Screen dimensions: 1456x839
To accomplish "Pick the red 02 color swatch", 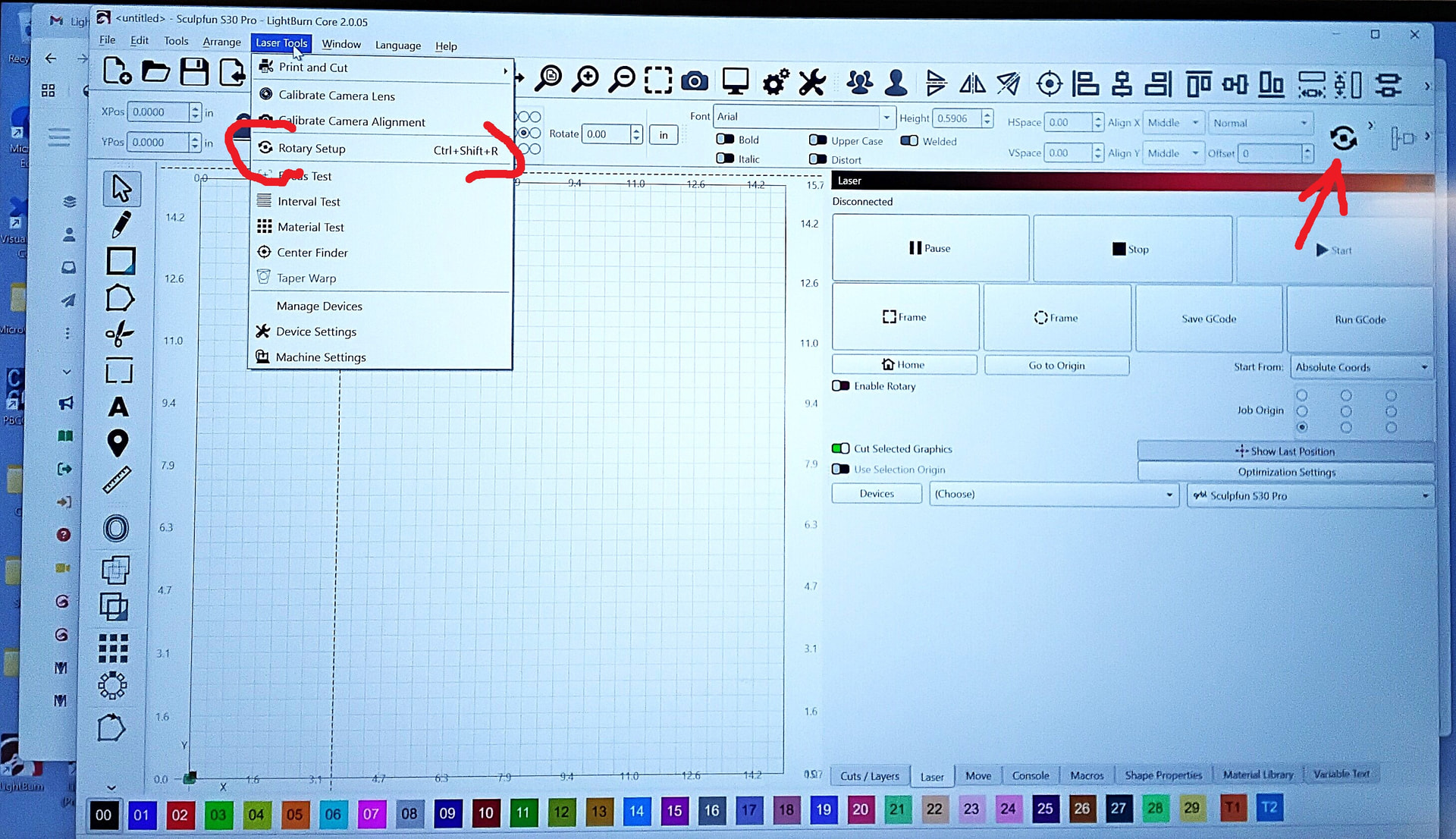I will click(180, 814).
